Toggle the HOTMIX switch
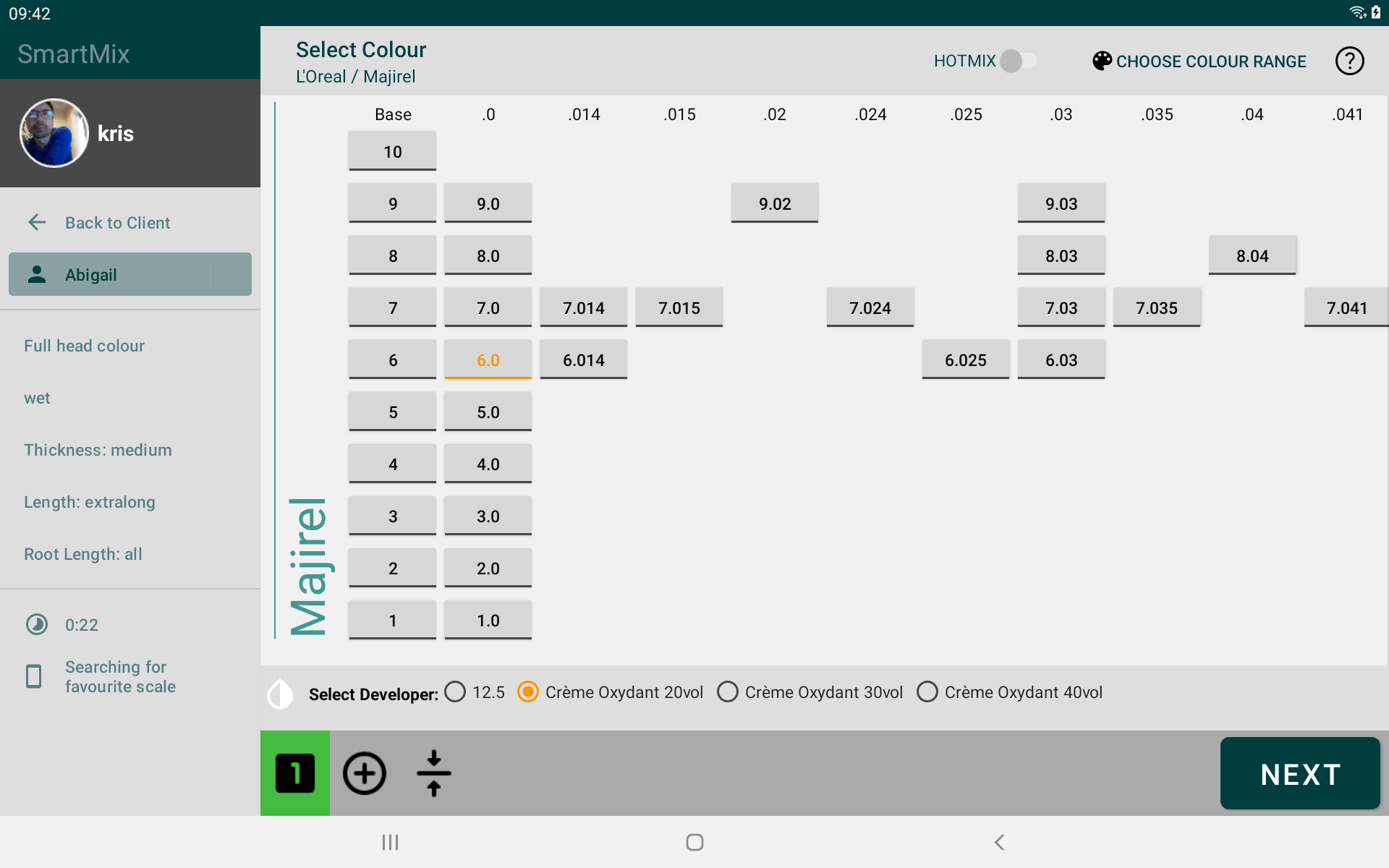The width and height of the screenshot is (1389, 868). point(1018,61)
